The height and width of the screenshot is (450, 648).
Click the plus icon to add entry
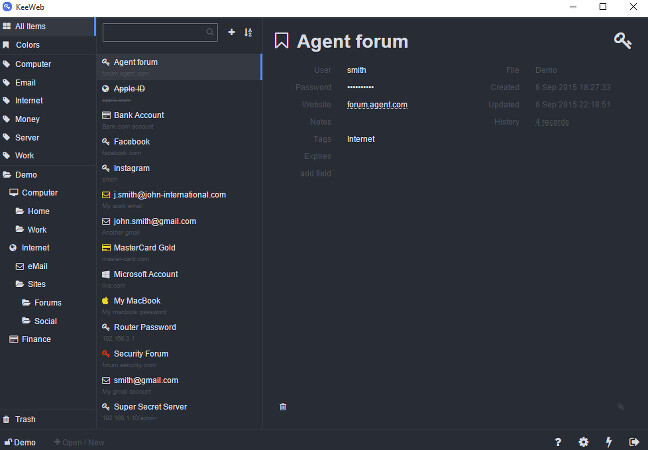232,32
